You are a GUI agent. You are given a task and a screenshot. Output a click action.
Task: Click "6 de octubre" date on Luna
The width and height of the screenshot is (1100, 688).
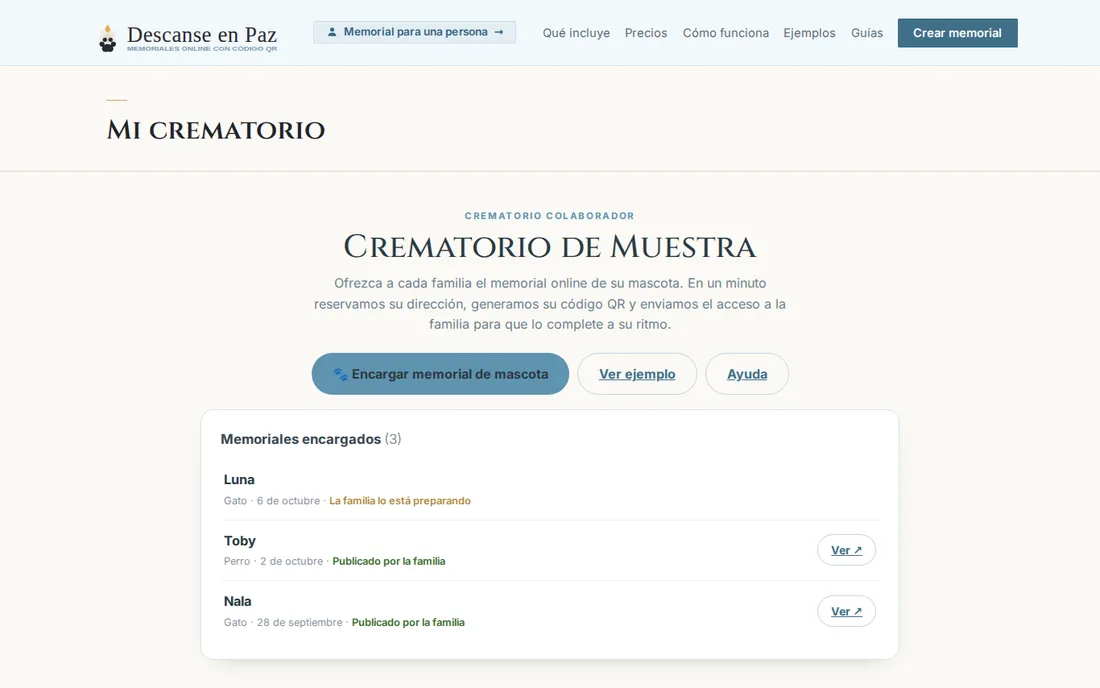click(288, 501)
